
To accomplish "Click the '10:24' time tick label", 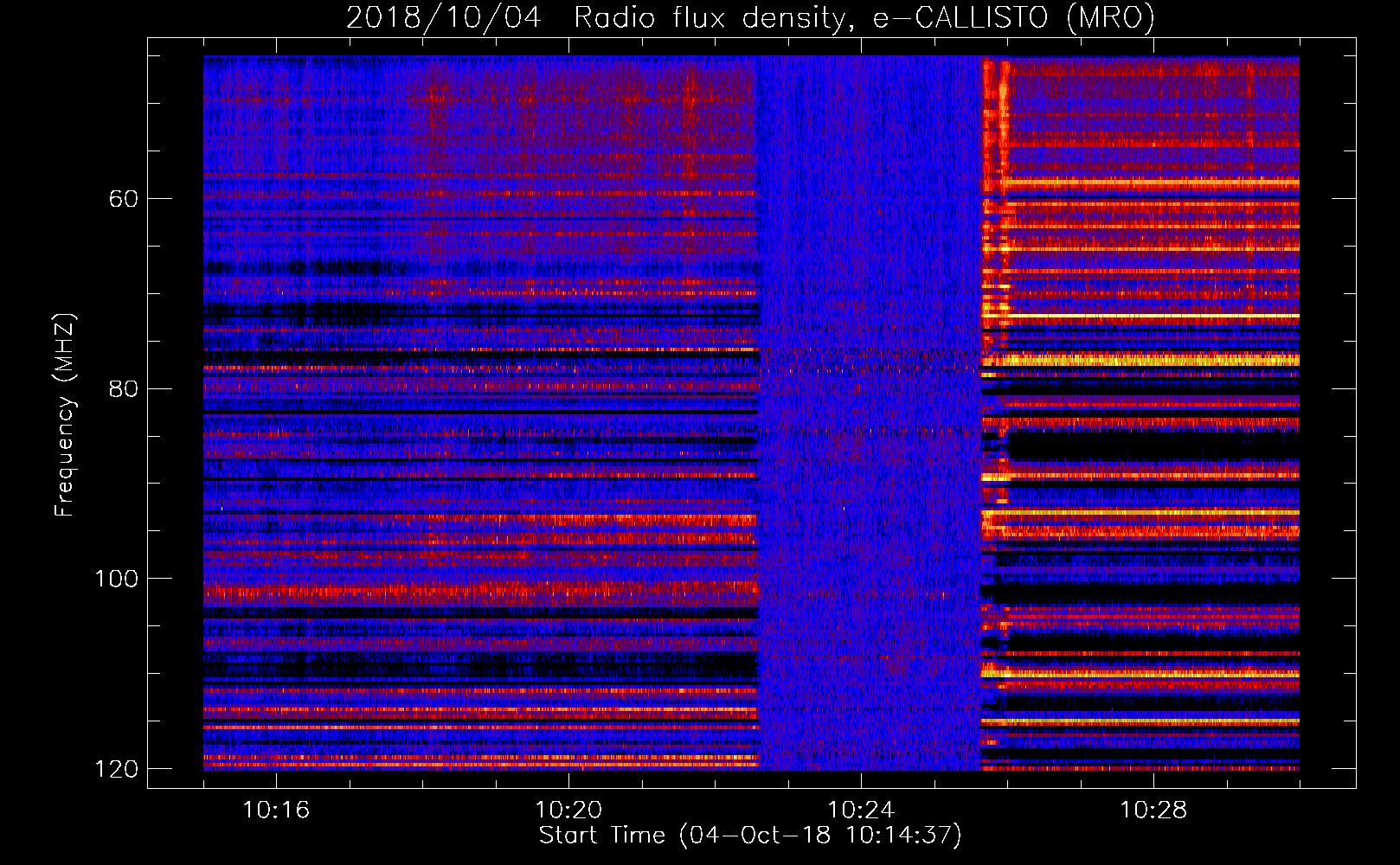I will point(861,810).
